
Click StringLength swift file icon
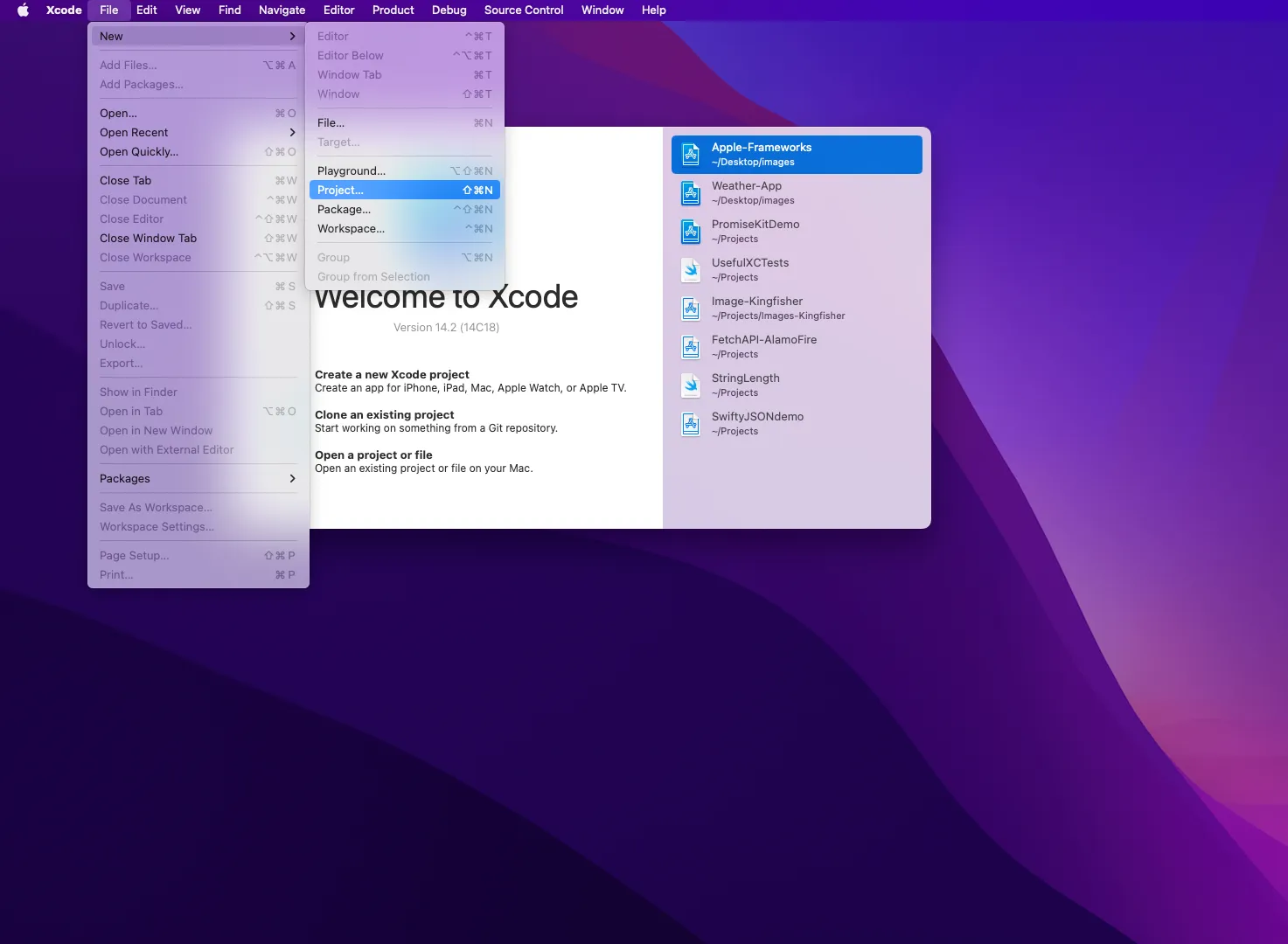tap(691, 385)
